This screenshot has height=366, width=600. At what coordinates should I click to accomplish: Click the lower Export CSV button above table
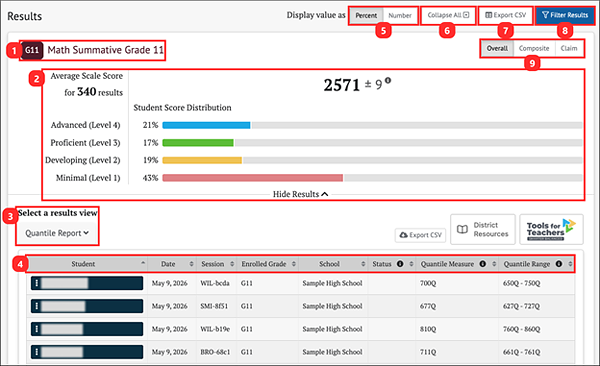tap(421, 235)
